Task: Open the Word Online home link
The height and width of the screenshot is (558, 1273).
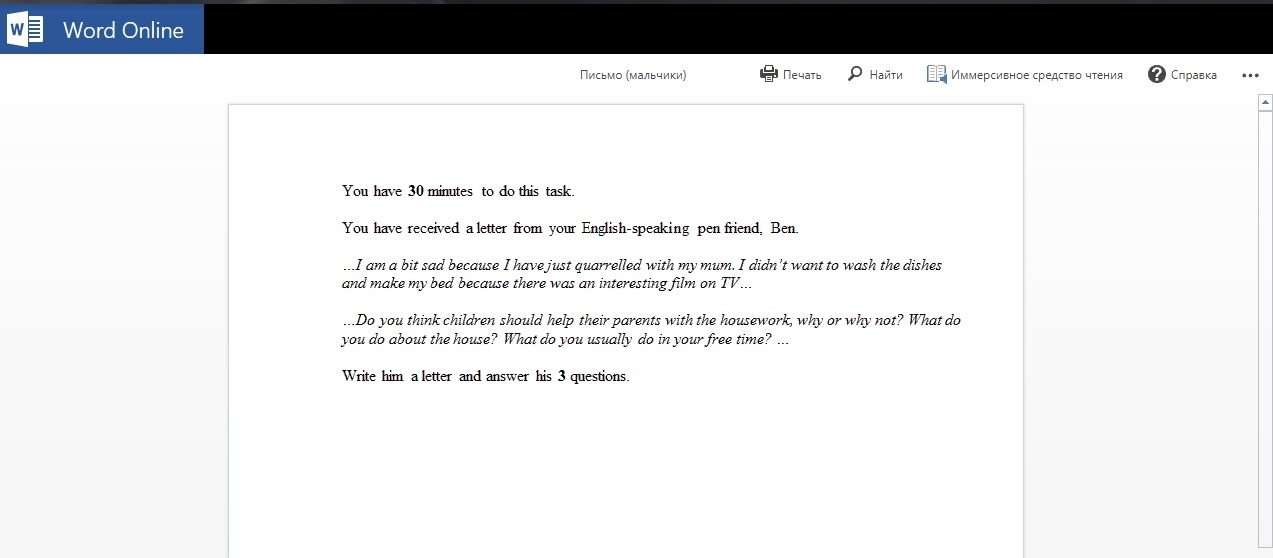Action: coord(123,30)
